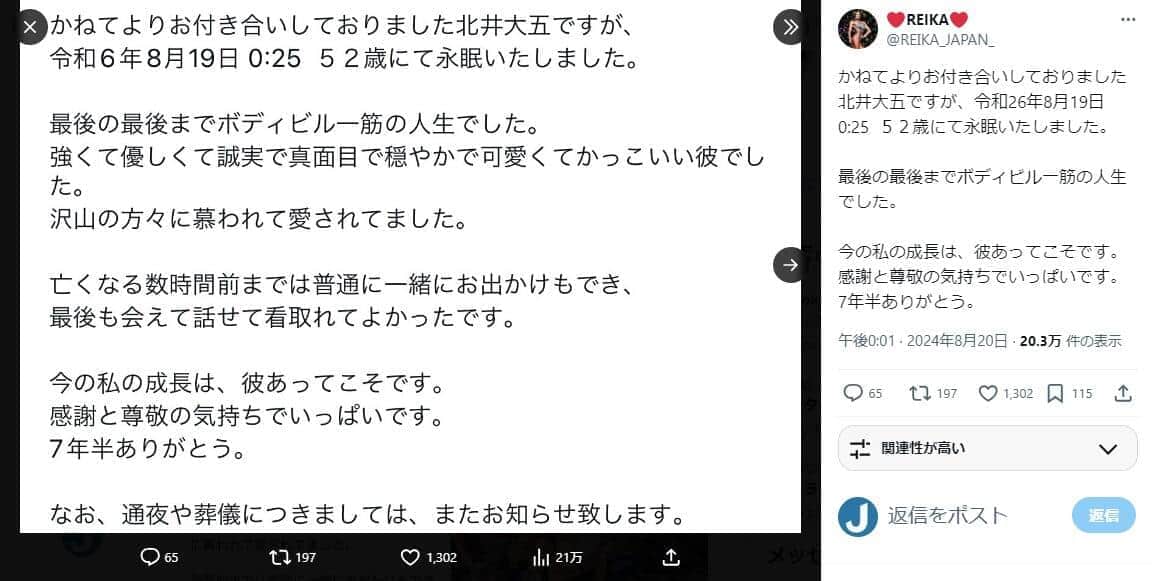Toggle bookmark showing 115

(x=1055, y=393)
